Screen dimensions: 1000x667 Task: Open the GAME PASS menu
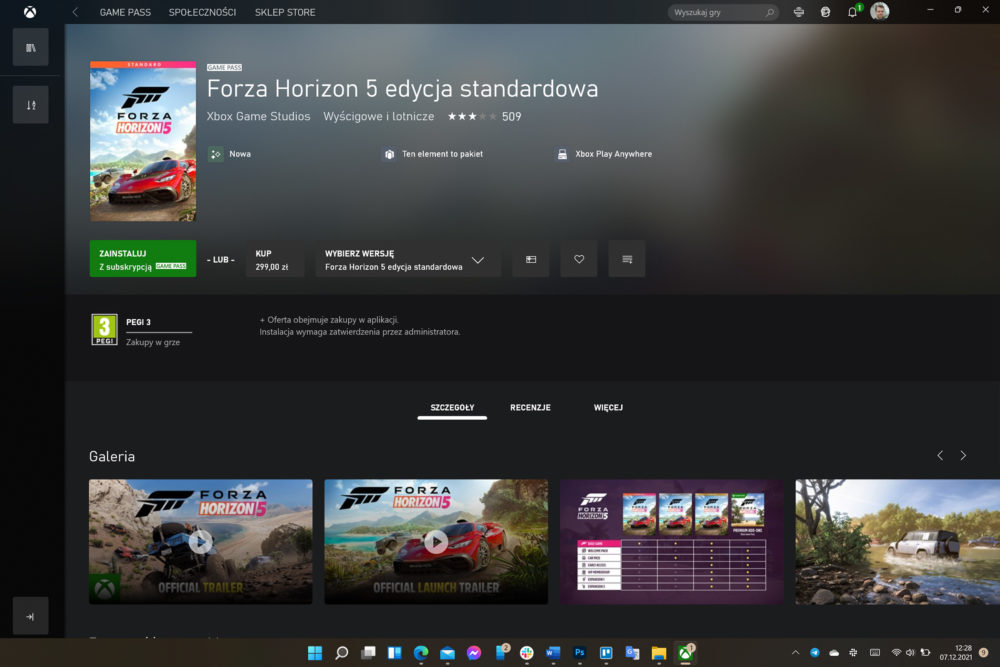pyautogui.click(x=125, y=12)
